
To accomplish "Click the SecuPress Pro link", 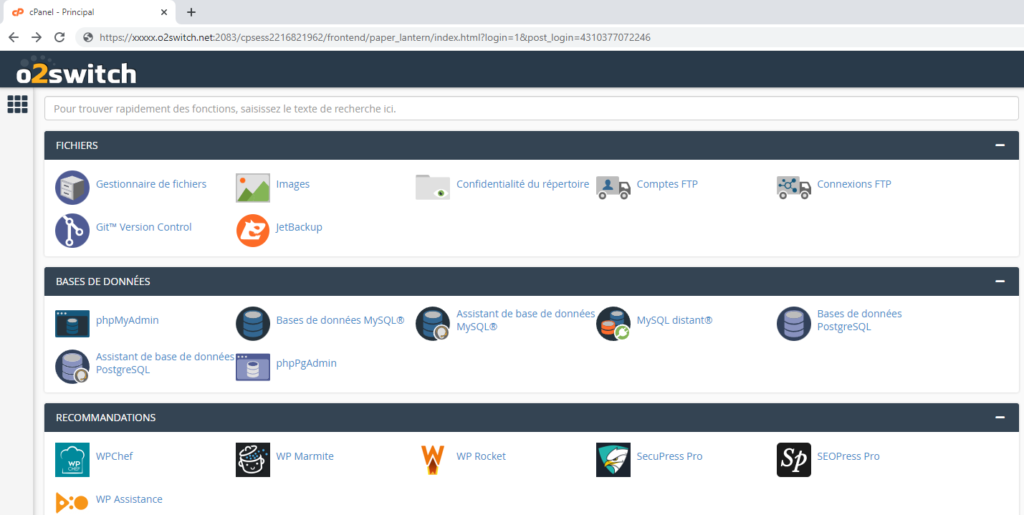I will click(x=669, y=456).
